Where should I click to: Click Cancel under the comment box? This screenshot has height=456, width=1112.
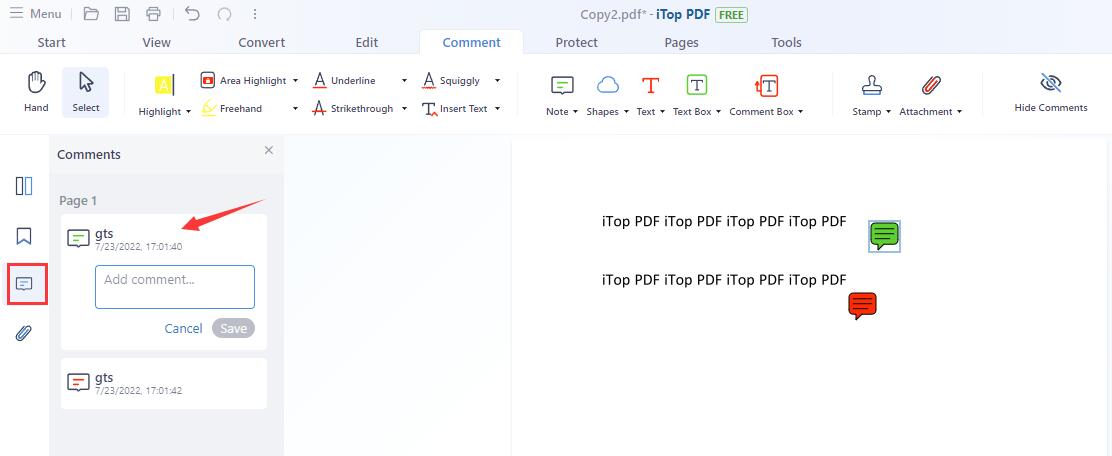(x=183, y=328)
